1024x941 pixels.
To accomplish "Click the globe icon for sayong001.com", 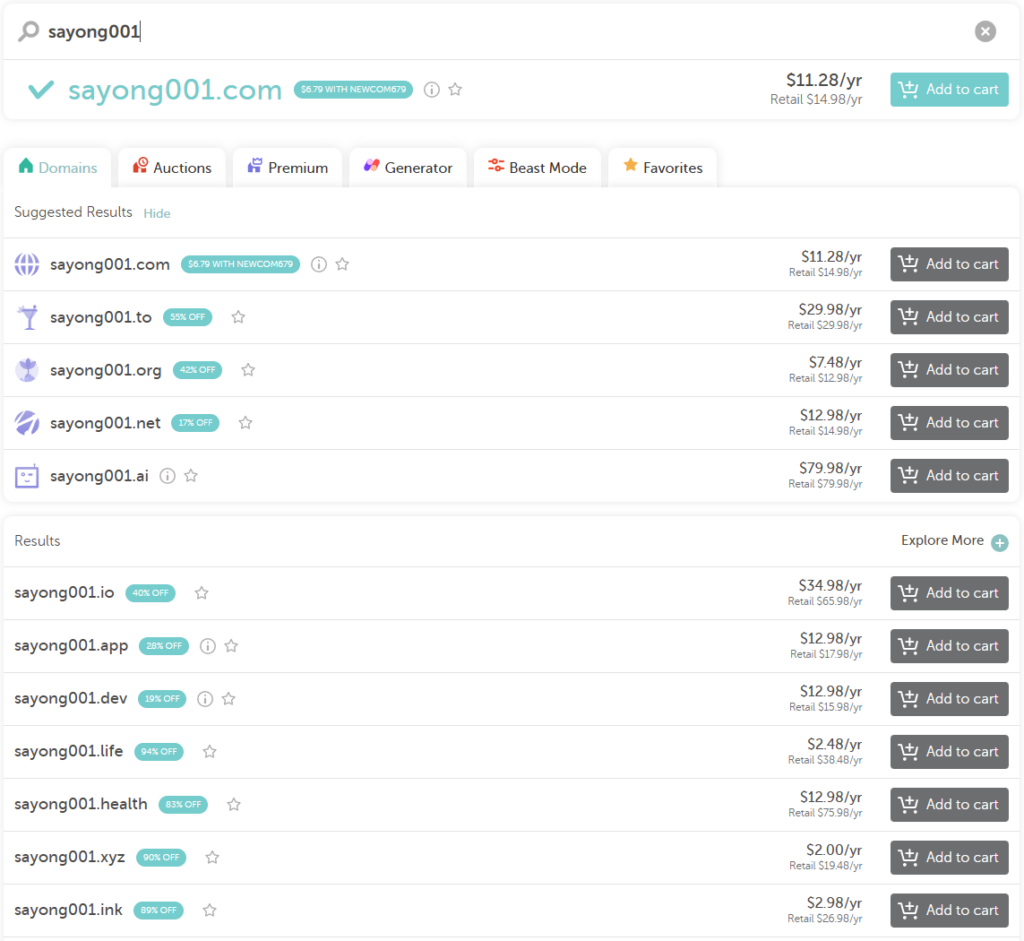I will coord(27,265).
